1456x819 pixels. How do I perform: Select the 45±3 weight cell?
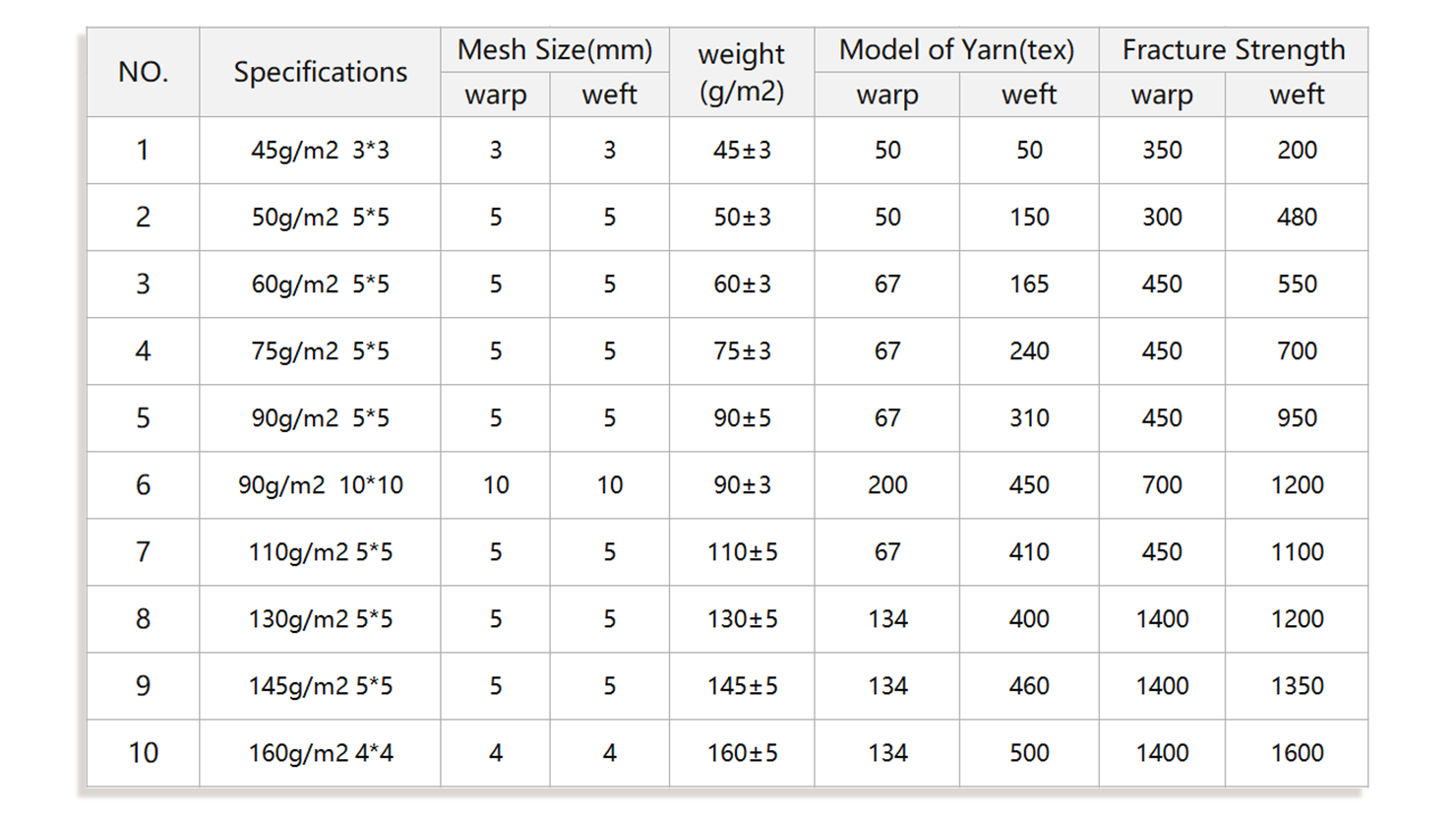click(742, 151)
